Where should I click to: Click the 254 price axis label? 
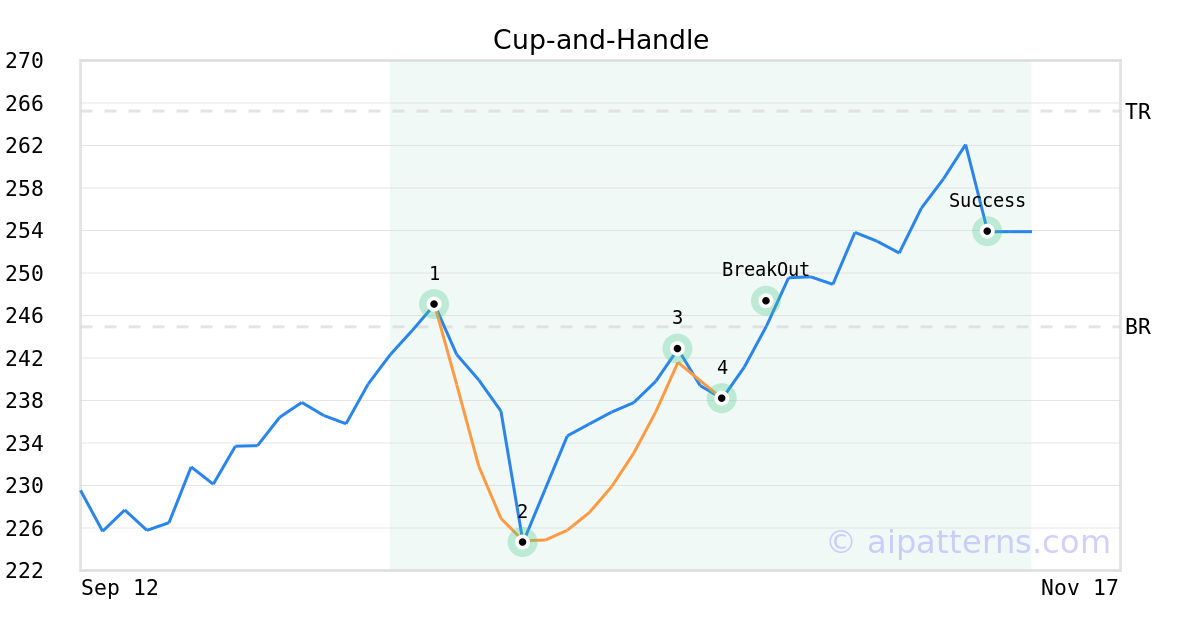pyautogui.click(x=24, y=231)
